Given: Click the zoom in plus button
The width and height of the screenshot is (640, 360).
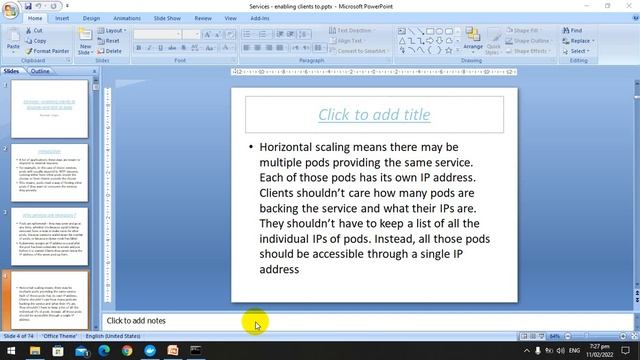Looking at the screenshot, I should pyautogui.click(x=623, y=336).
